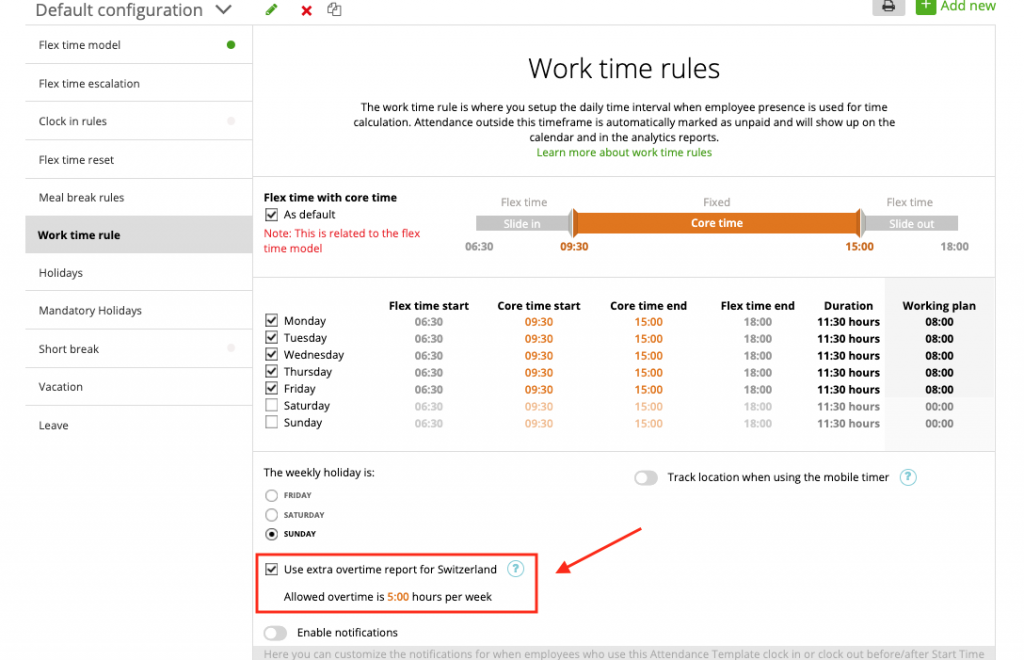Image resolution: width=1024 pixels, height=660 pixels.
Task: Click Monday's flex time end 18:00
Action: click(758, 322)
